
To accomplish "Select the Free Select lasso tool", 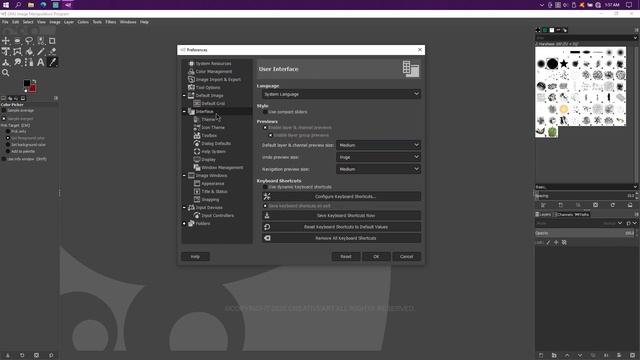I will 29,41.
